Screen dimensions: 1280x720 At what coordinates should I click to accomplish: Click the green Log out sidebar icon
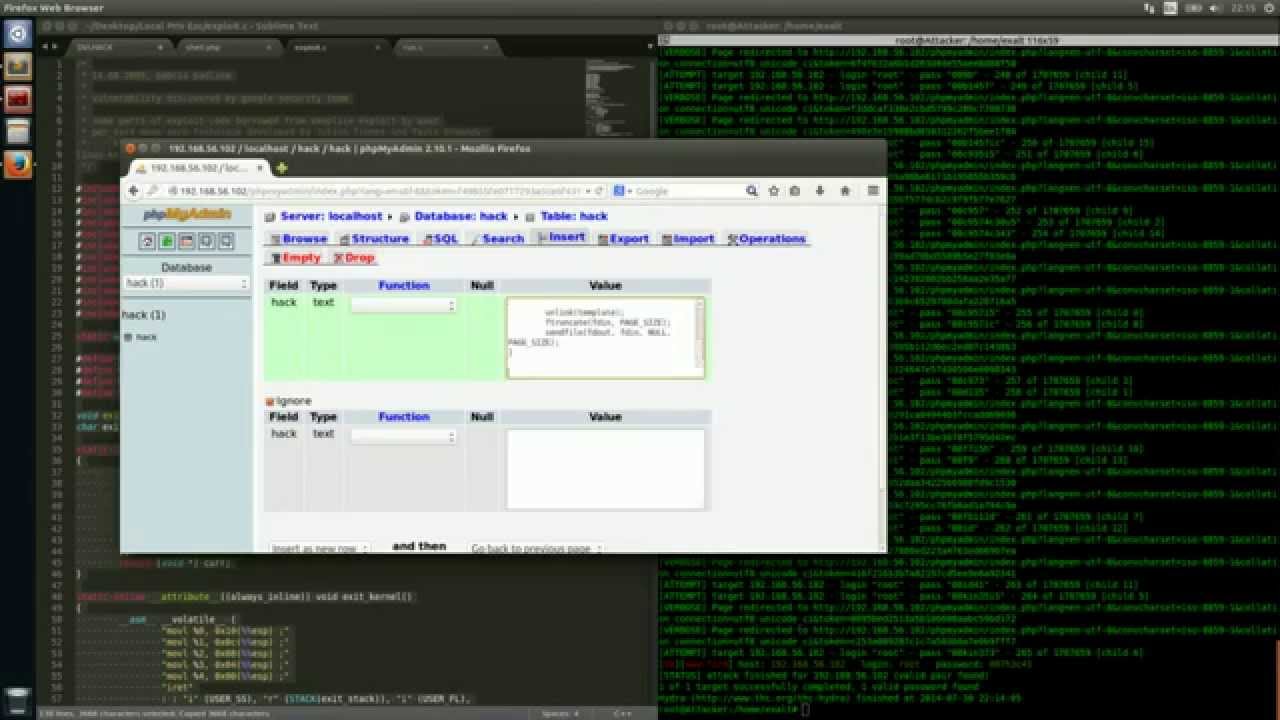click(x=167, y=241)
